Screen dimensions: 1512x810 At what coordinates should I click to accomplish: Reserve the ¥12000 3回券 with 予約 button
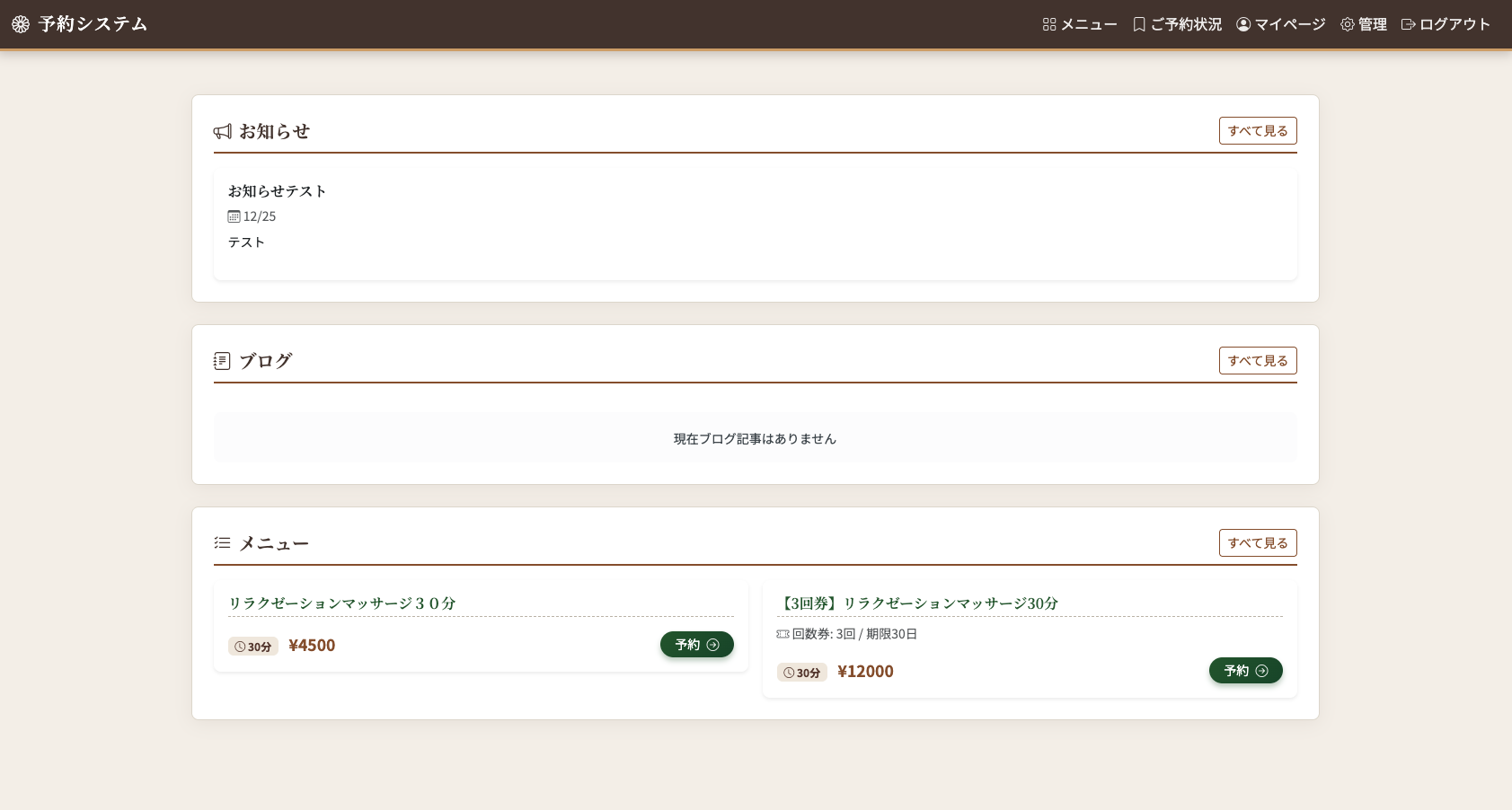pyautogui.click(x=1245, y=671)
